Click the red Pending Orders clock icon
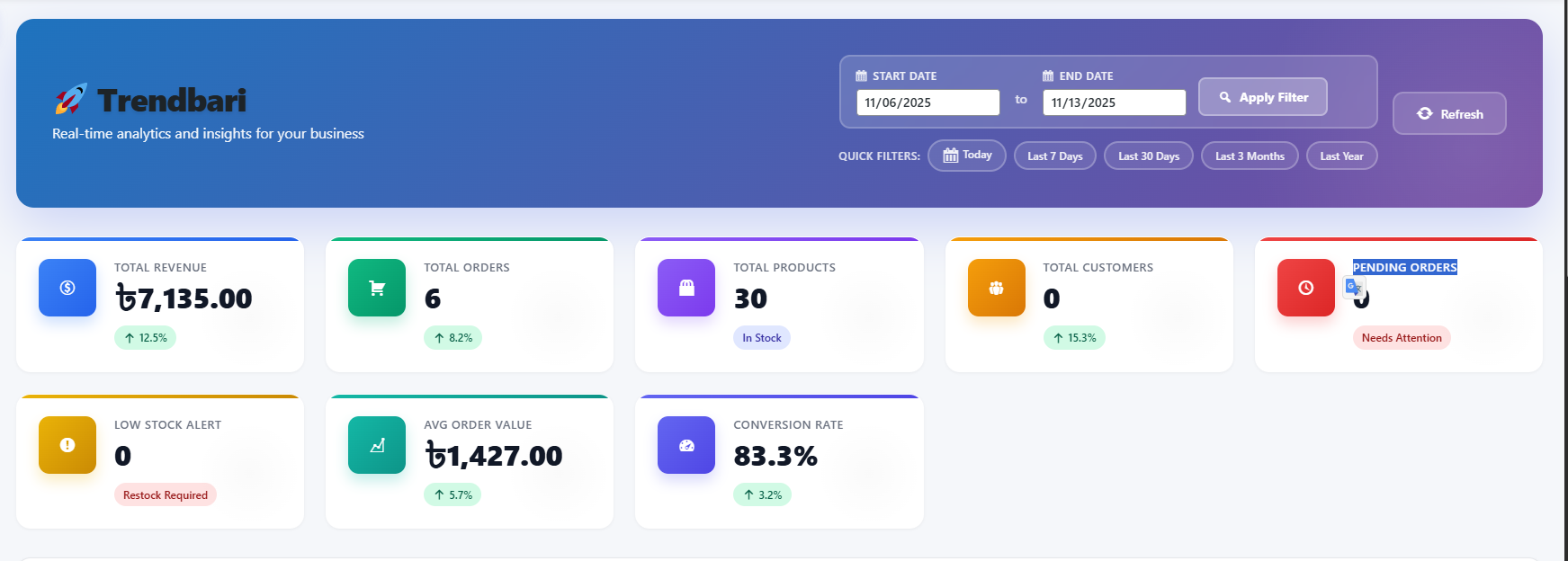This screenshot has width=1568, height=561. coord(1305,288)
